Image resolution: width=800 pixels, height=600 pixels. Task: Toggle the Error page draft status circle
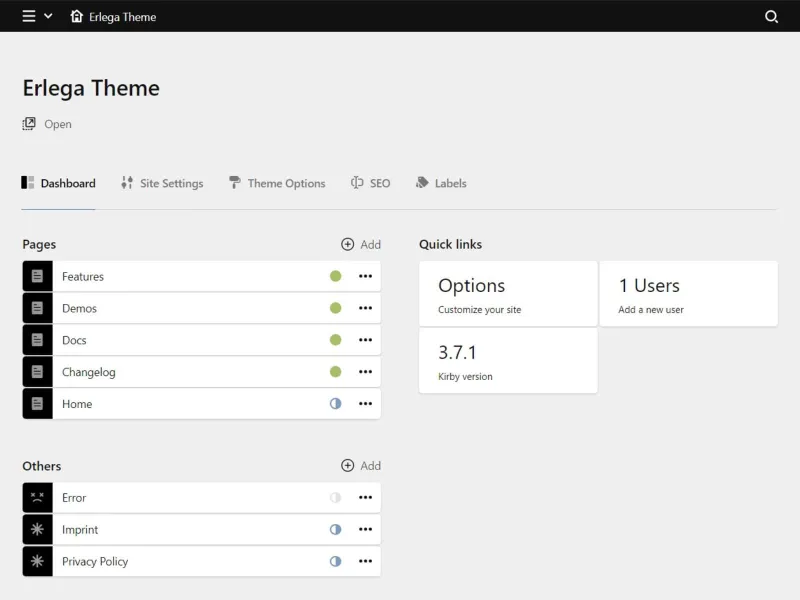tap(335, 497)
